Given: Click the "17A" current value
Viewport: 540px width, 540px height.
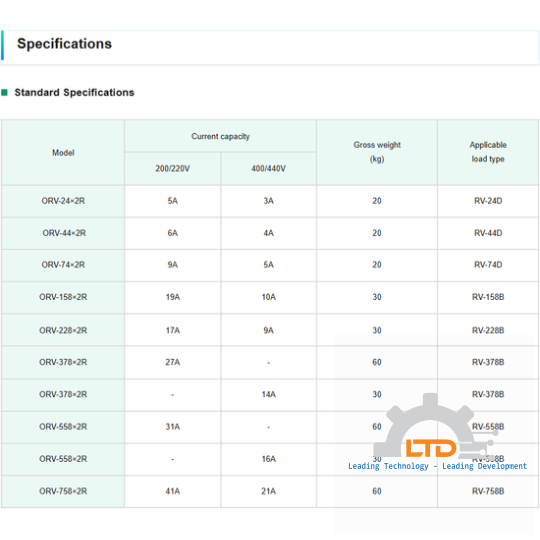Looking at the screenshot, I should pos(173,330).
